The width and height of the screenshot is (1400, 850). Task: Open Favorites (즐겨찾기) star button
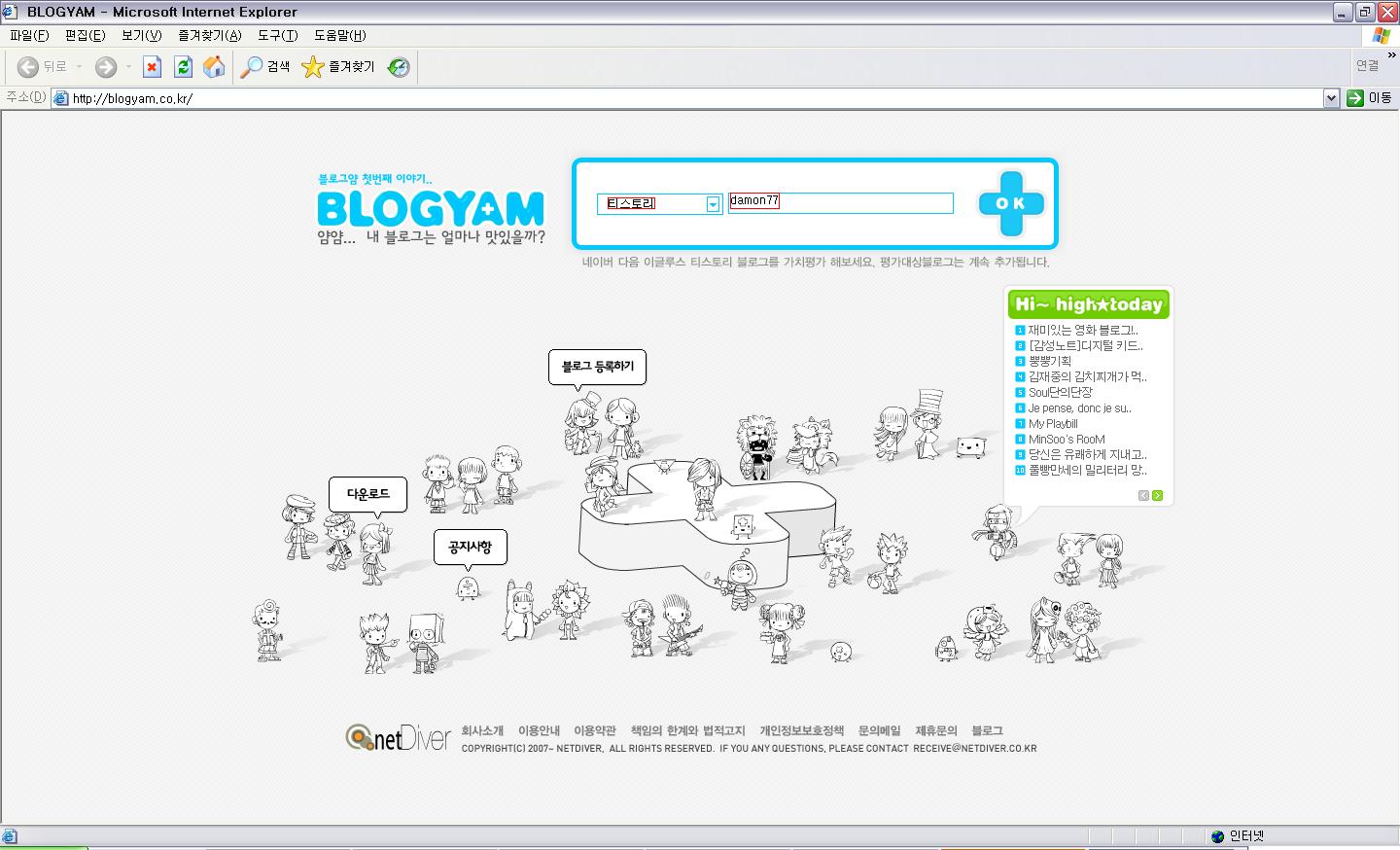(338, 66)
